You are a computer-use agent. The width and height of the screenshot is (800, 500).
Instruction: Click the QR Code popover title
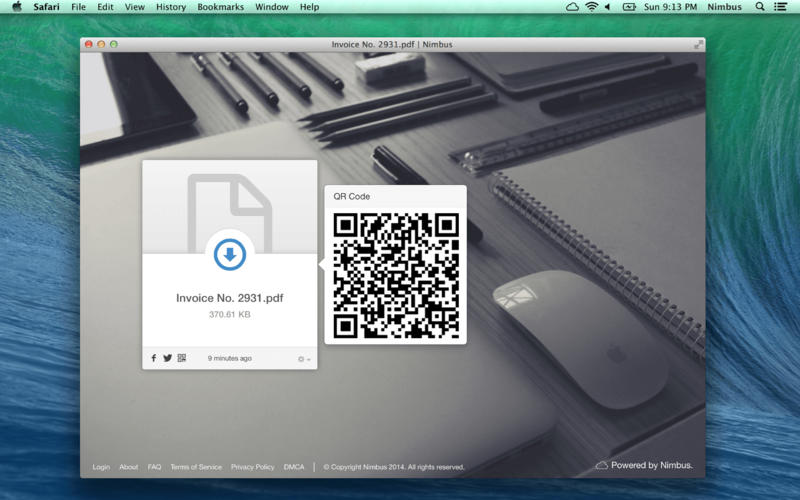click(x=352, y=196)
